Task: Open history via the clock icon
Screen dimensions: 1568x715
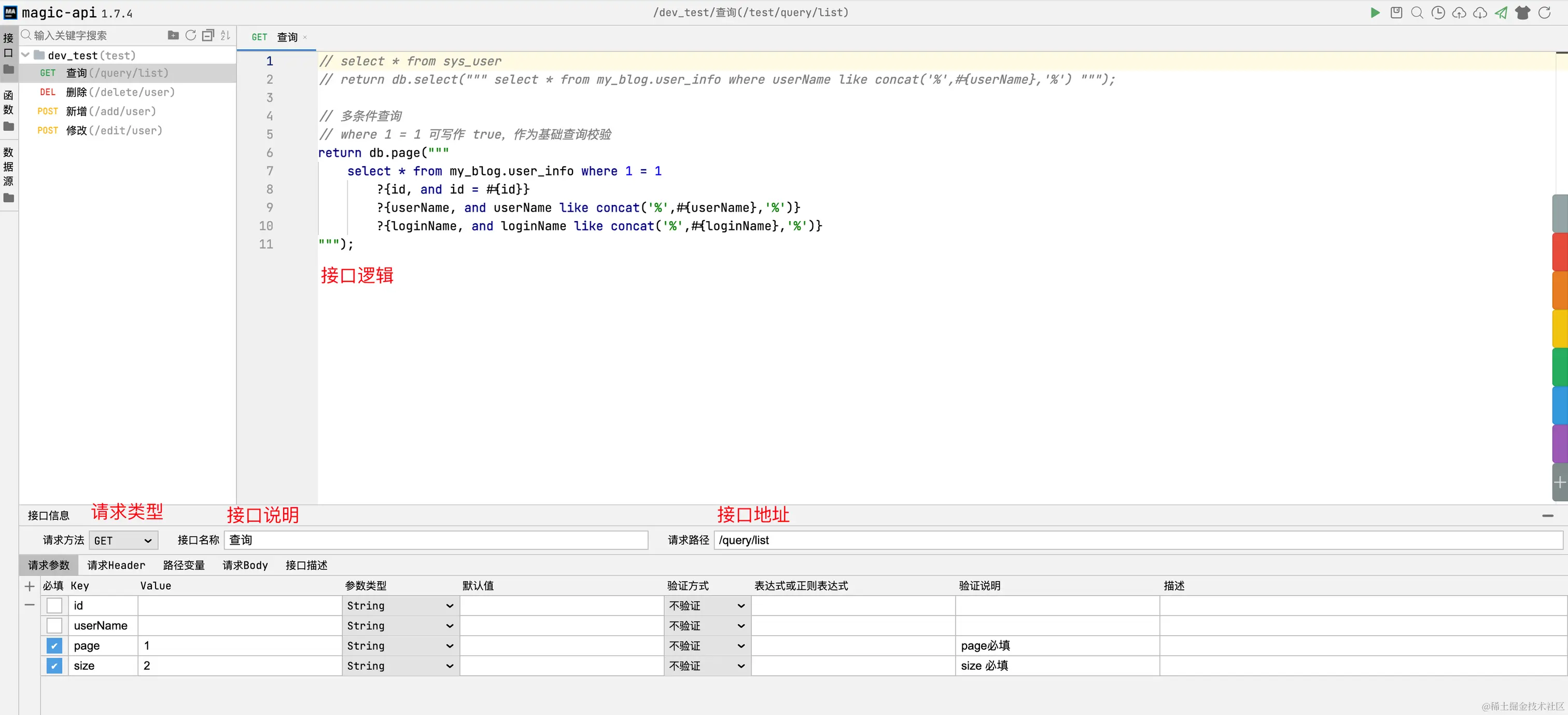Action: pyautogui.click(x=1438, y=13)
